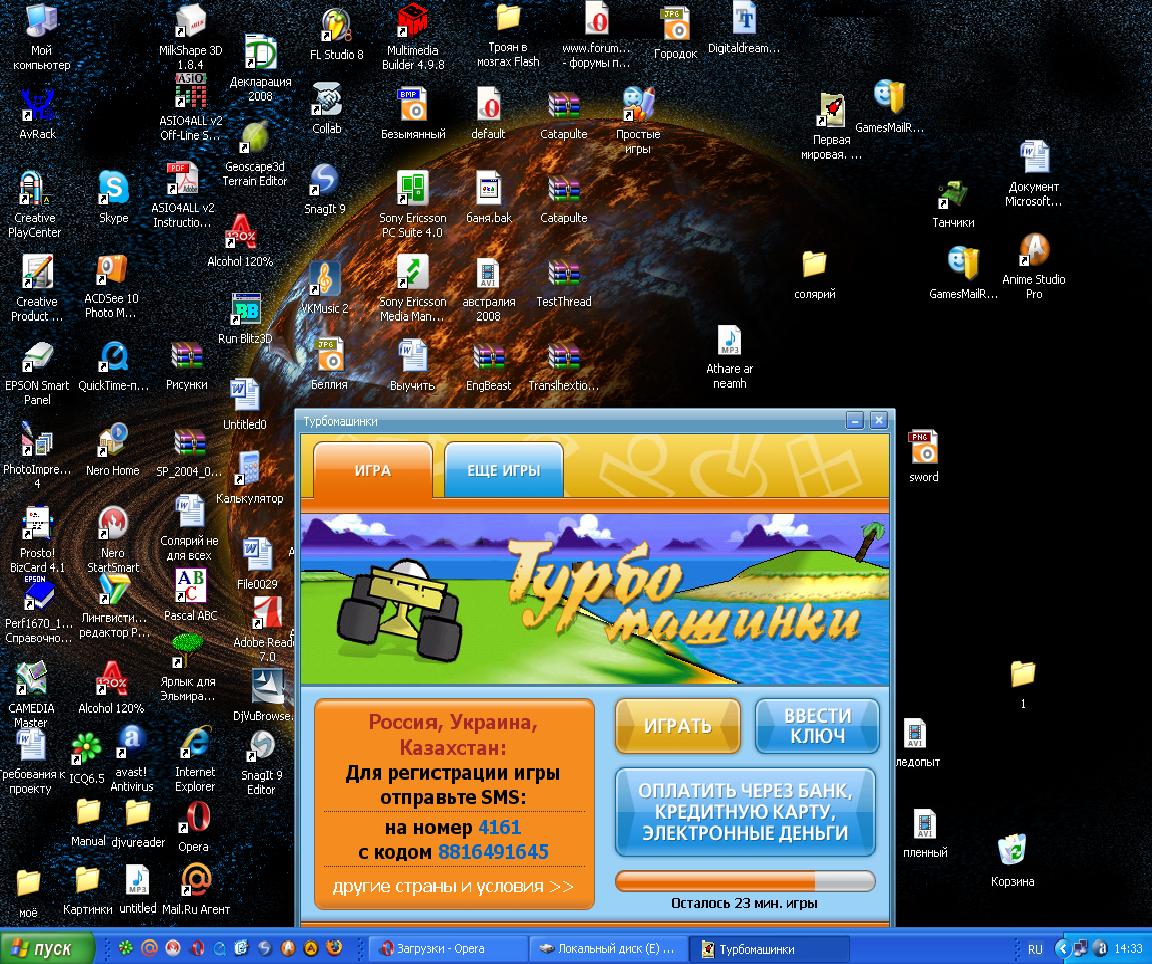Open the Корзина recycle bin
The image size is (1152, 964).
(x=1012, y=853)
